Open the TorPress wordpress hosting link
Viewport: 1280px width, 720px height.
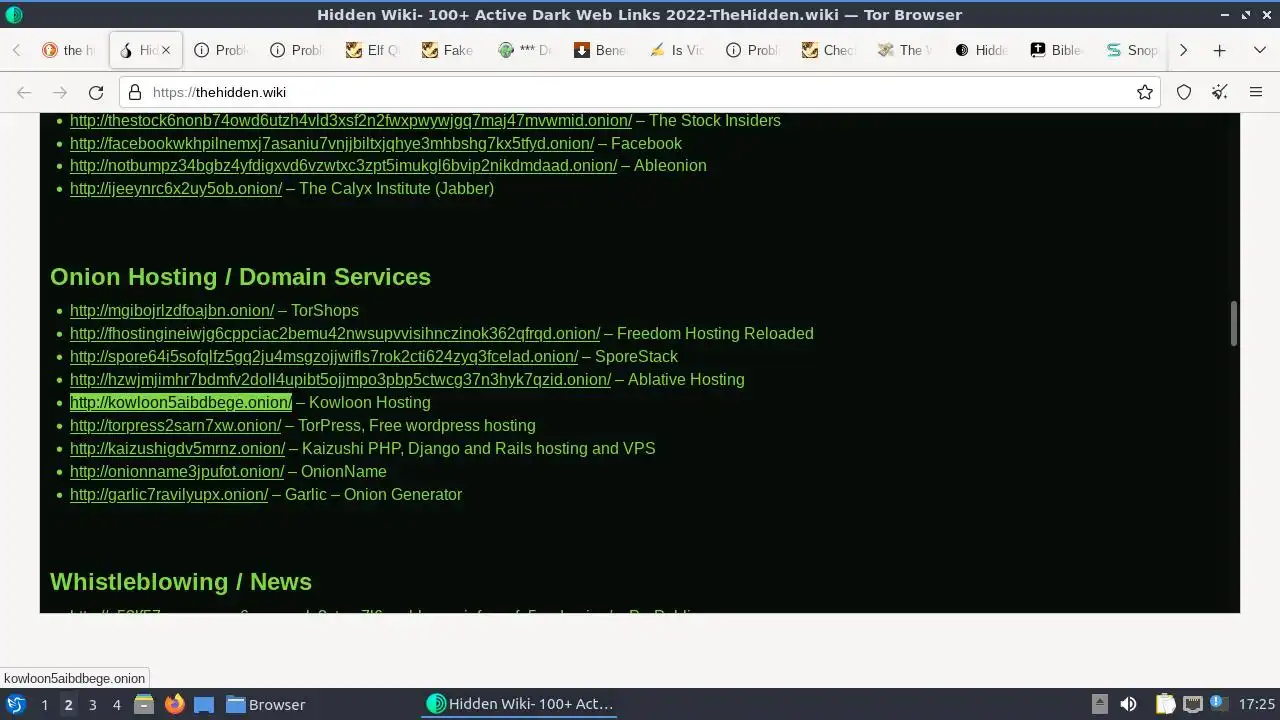point(175,426)
